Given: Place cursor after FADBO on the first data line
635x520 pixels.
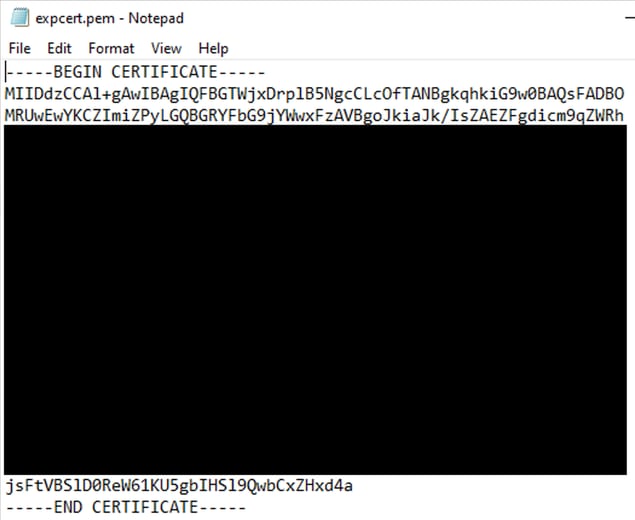Looking at the screenshot, I should click(624, 94).
